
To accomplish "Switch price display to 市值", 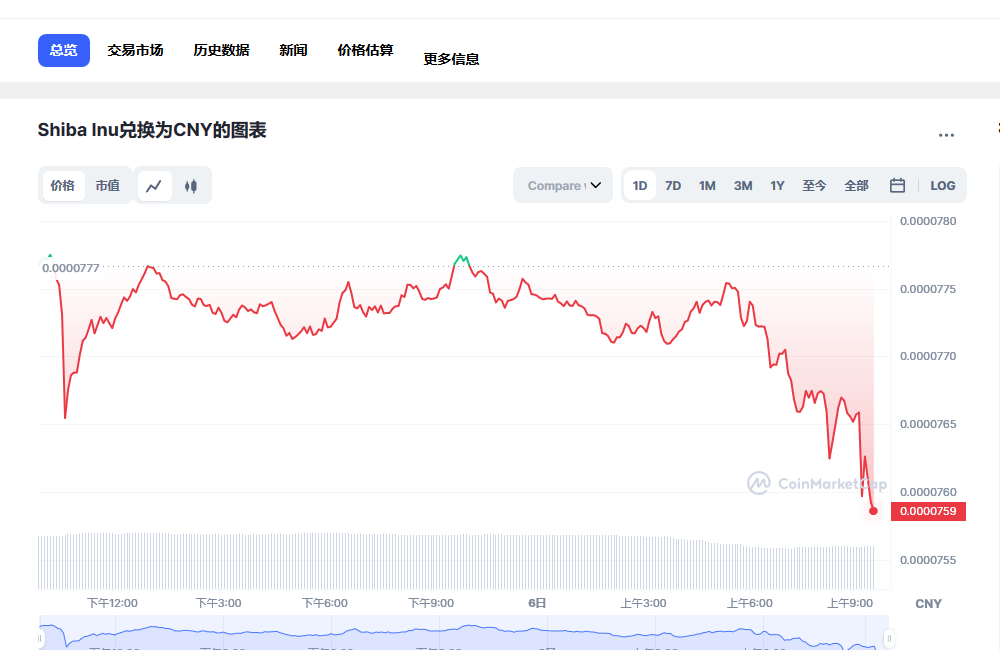I will (x=110, y=185).
